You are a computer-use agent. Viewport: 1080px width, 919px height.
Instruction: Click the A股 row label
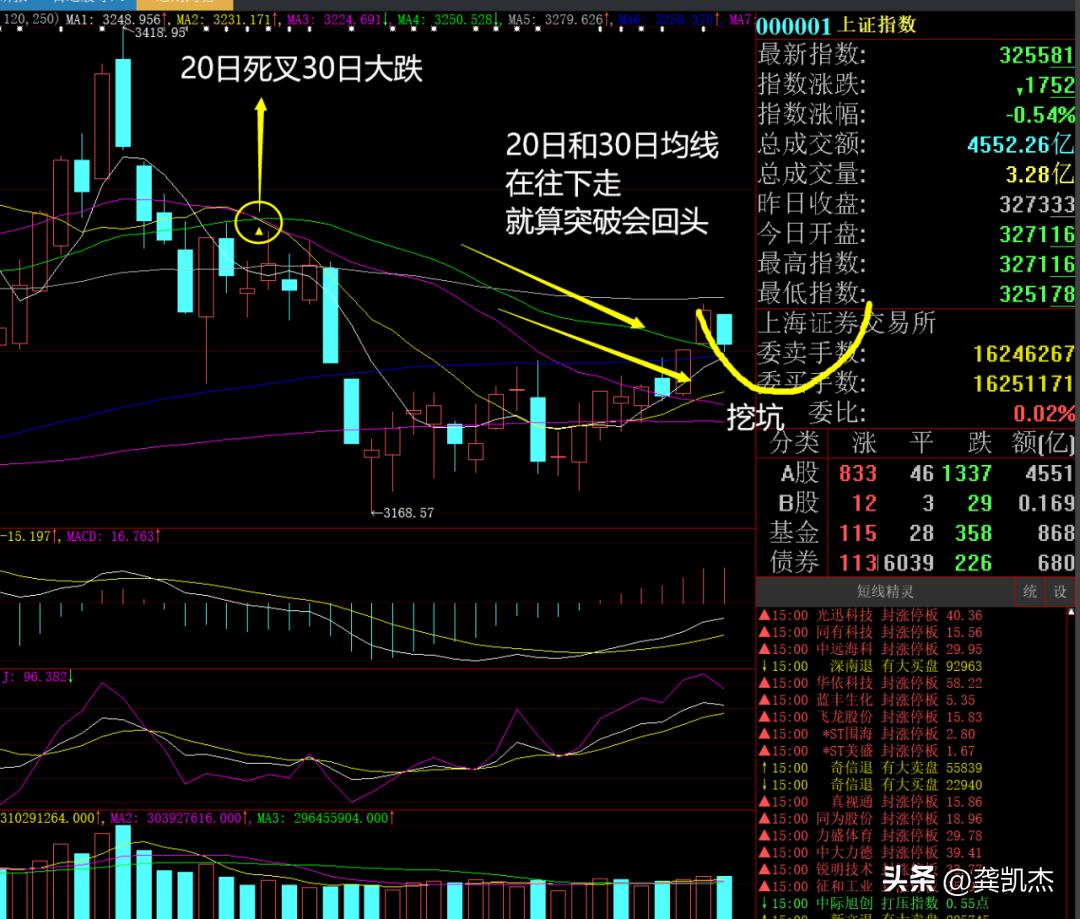point(799,473)
